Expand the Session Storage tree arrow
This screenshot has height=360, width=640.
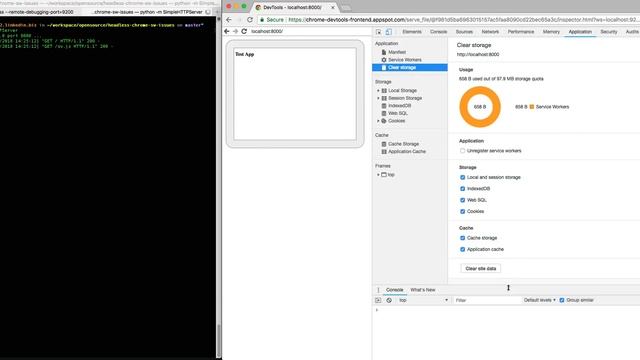coord(378,98)
